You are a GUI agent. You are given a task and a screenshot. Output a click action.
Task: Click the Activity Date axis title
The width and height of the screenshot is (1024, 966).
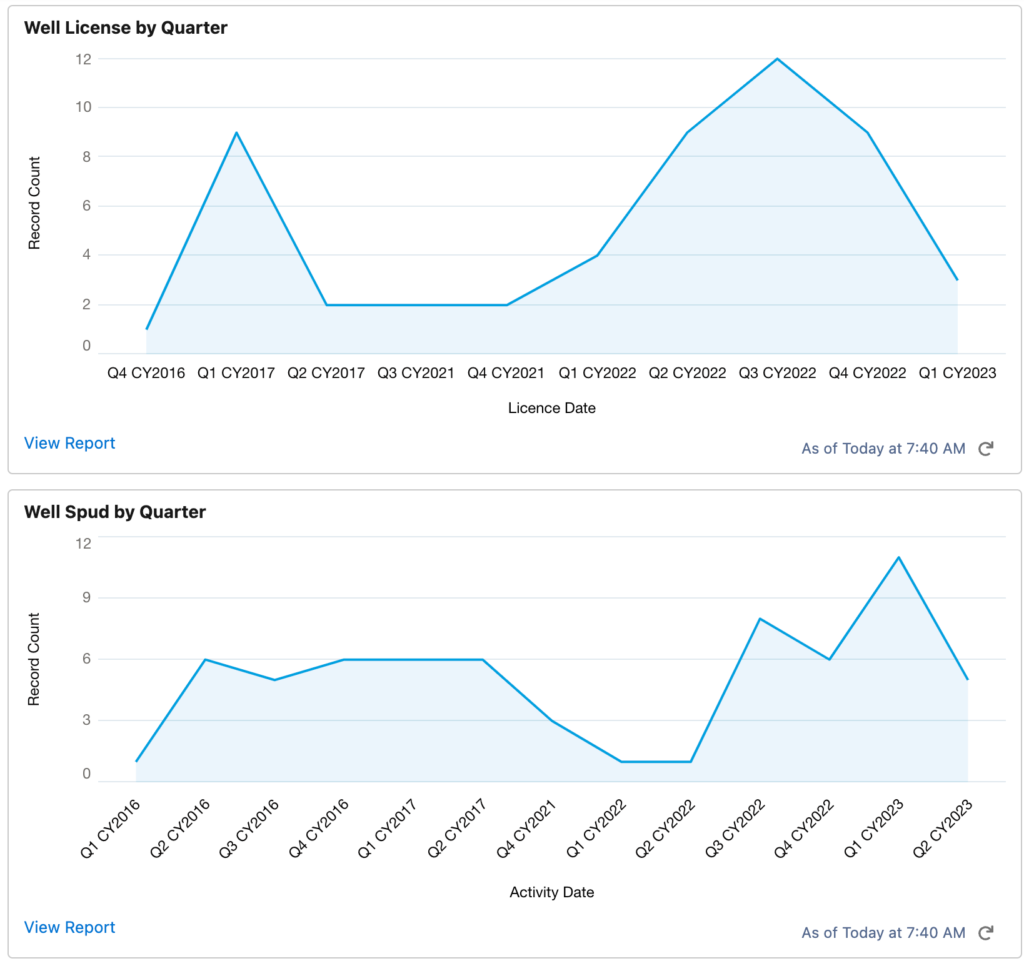tap(551, 892)
